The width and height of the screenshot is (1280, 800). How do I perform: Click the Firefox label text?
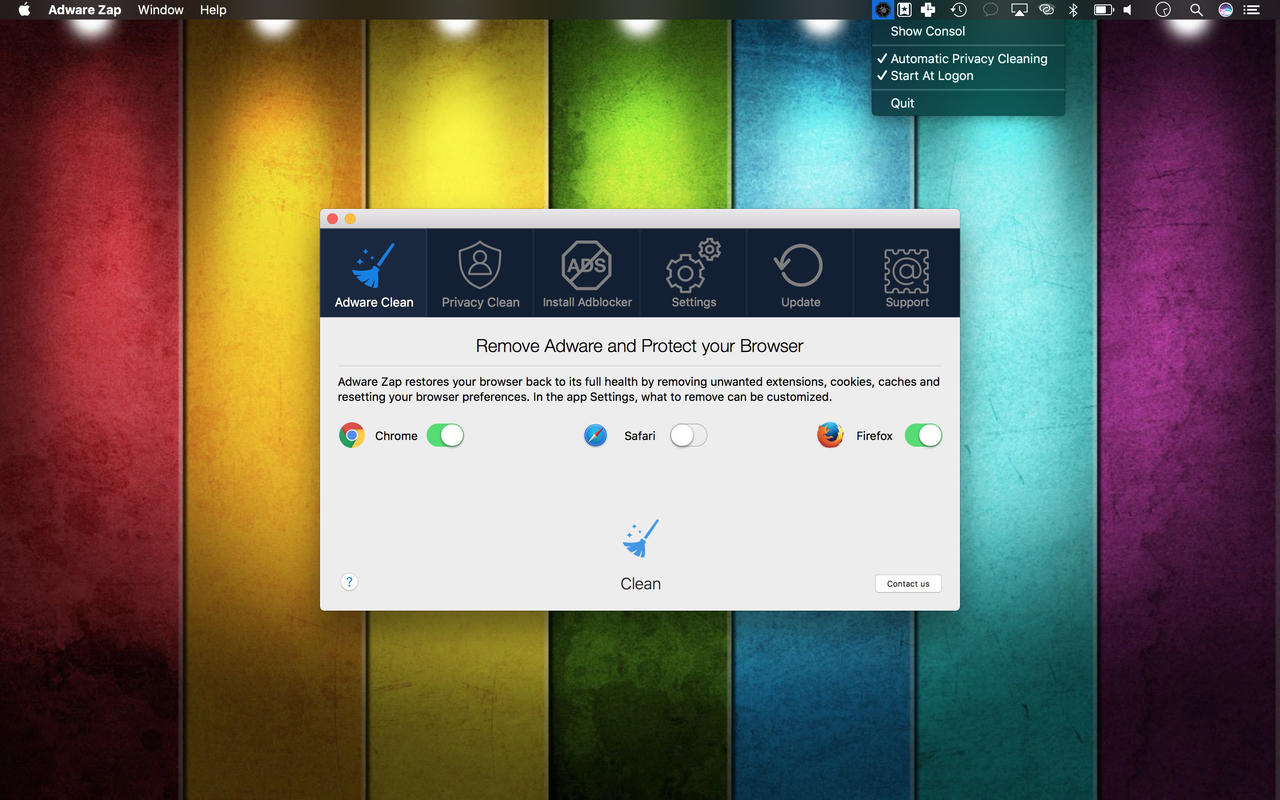(874, 436)
